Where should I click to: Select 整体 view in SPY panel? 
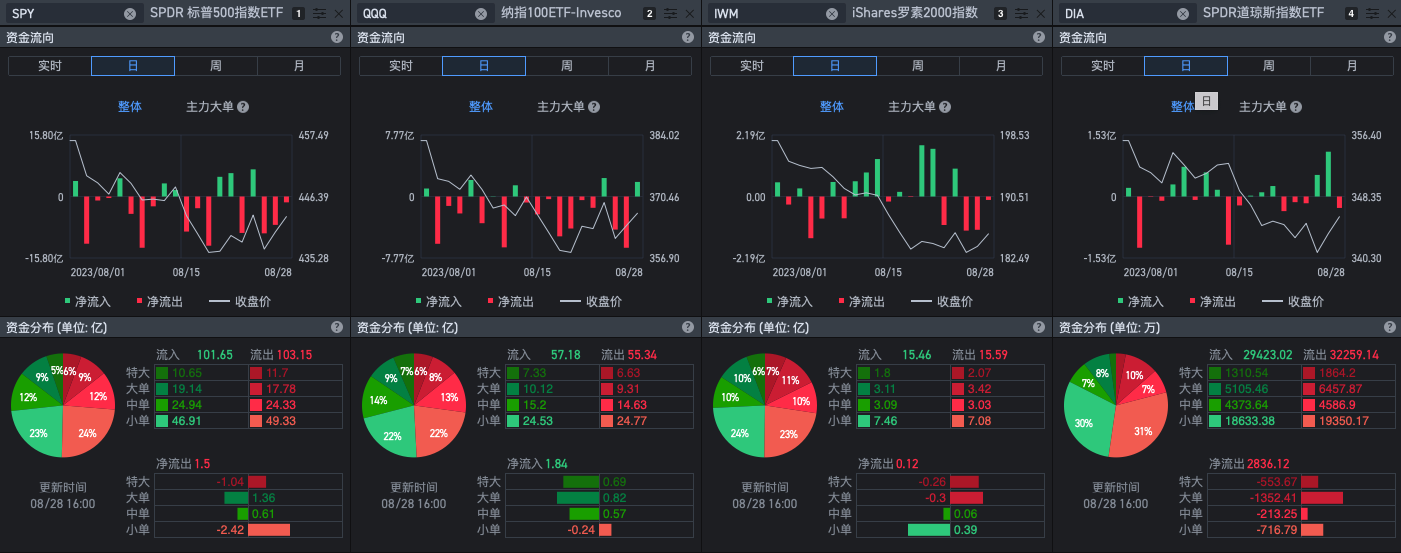coord(130,107)
